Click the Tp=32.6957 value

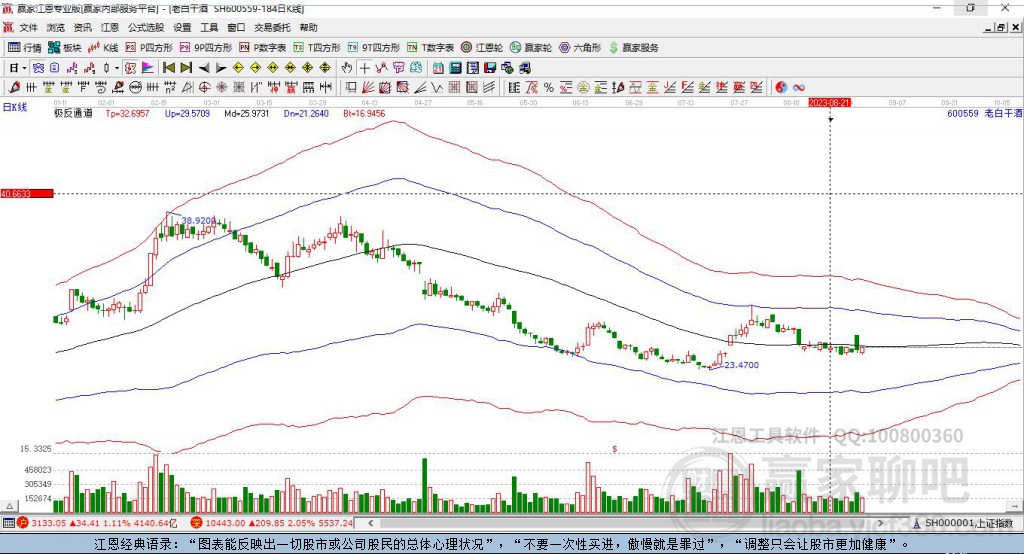127,114
